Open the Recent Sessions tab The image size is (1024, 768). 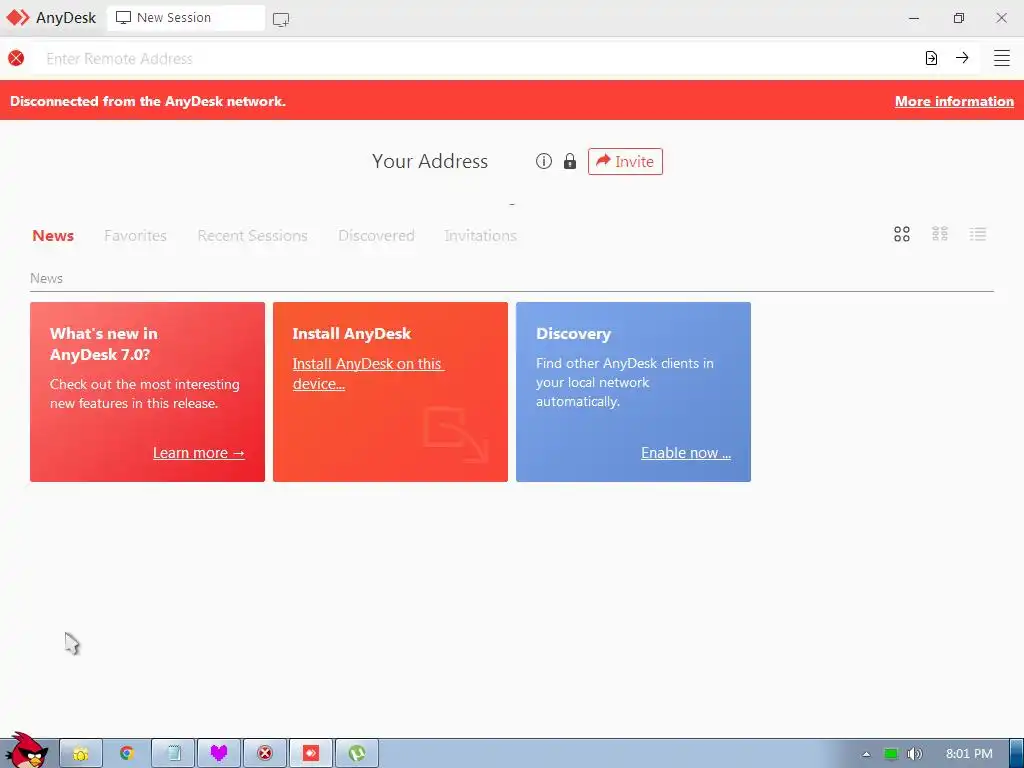click(252, 235)
